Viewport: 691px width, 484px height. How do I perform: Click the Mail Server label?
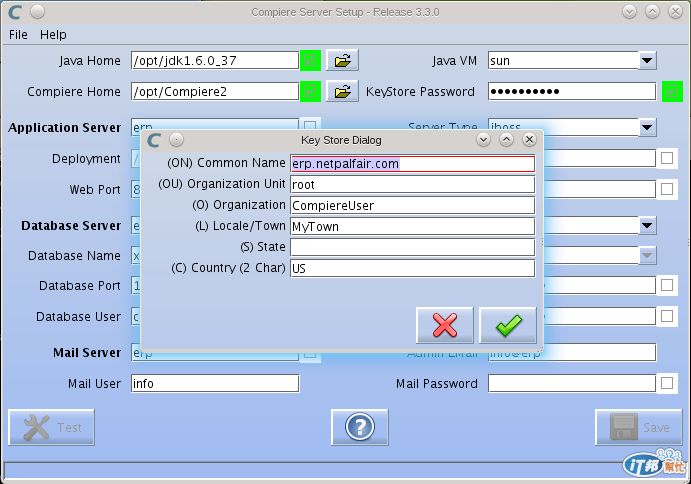87,353
